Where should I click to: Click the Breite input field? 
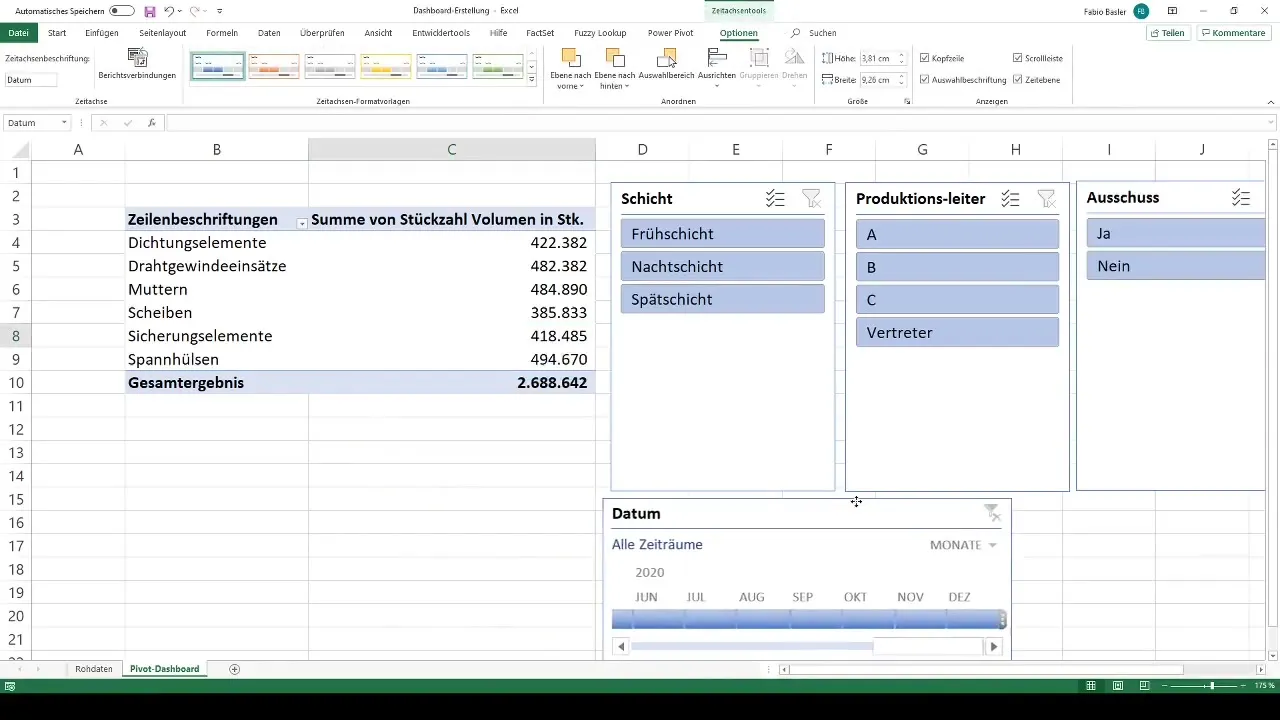pos(877,79)
